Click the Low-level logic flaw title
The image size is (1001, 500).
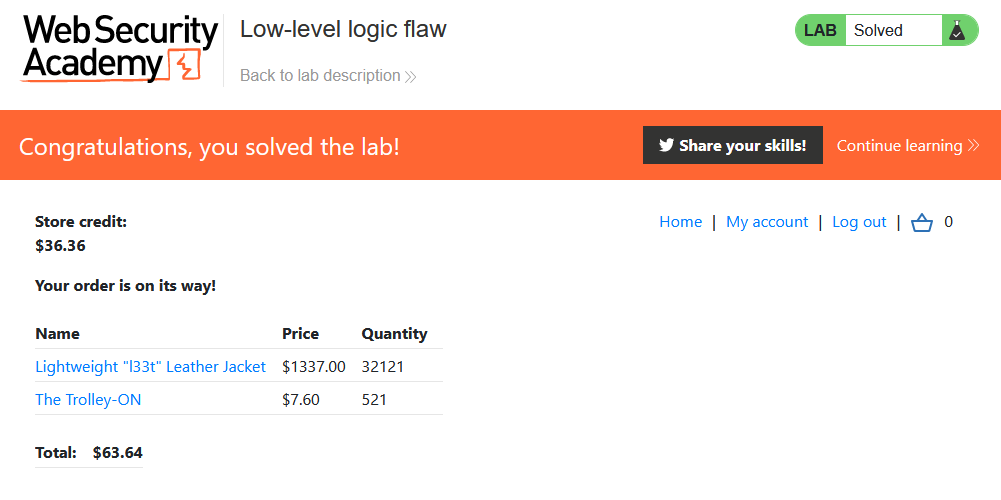point(343,29)
